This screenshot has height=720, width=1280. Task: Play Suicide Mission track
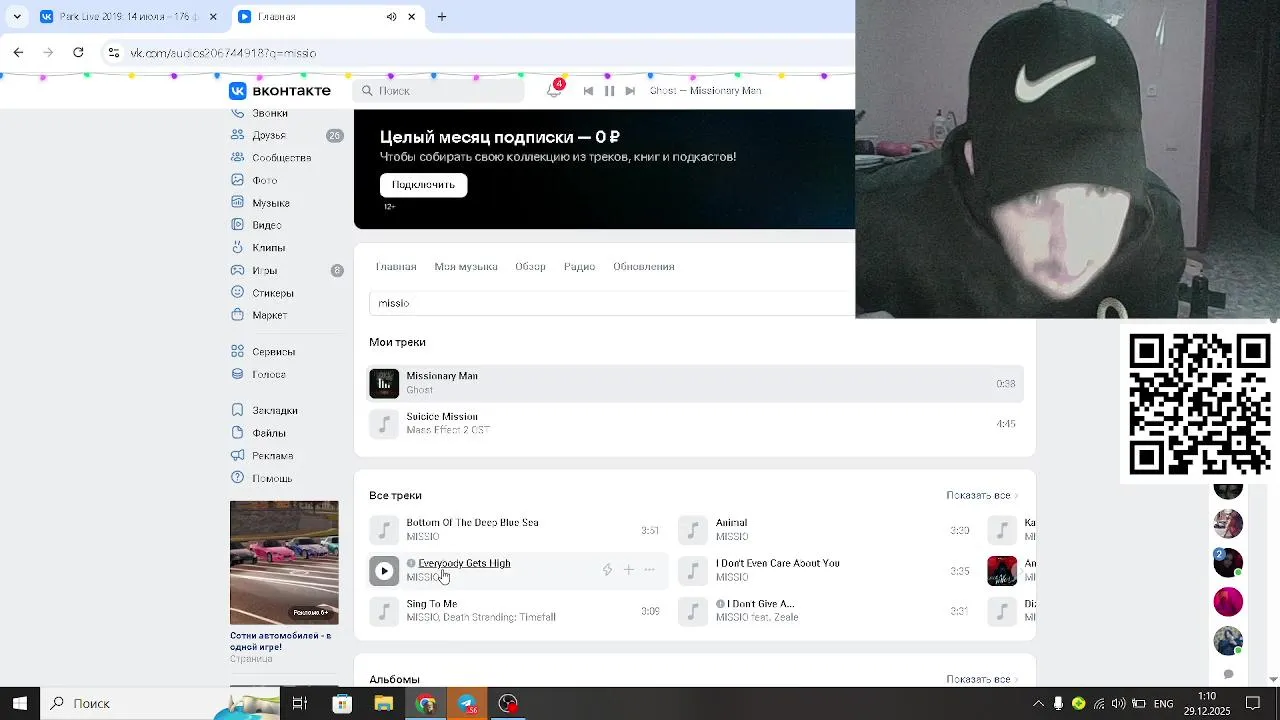(384, 424)
